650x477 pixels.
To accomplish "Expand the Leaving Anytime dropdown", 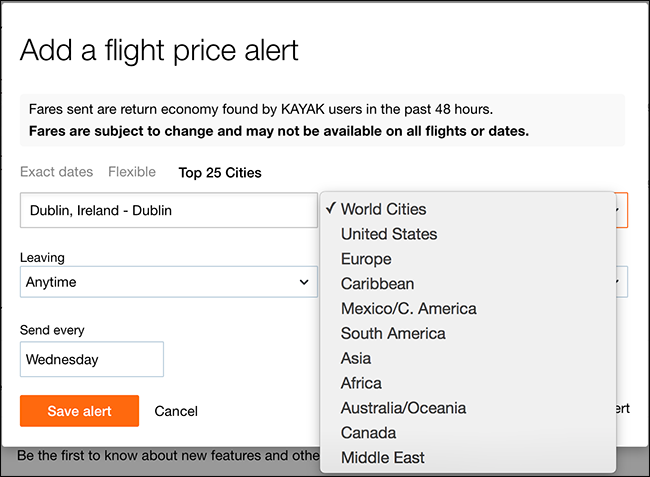I will 168,282.
